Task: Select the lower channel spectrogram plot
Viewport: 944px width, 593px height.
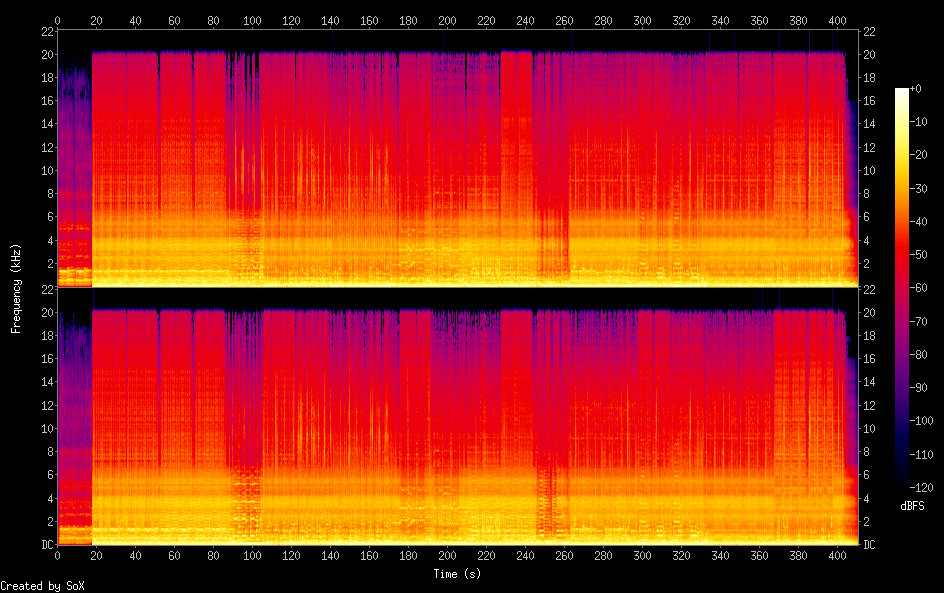Action: click(x=458, y=417)
